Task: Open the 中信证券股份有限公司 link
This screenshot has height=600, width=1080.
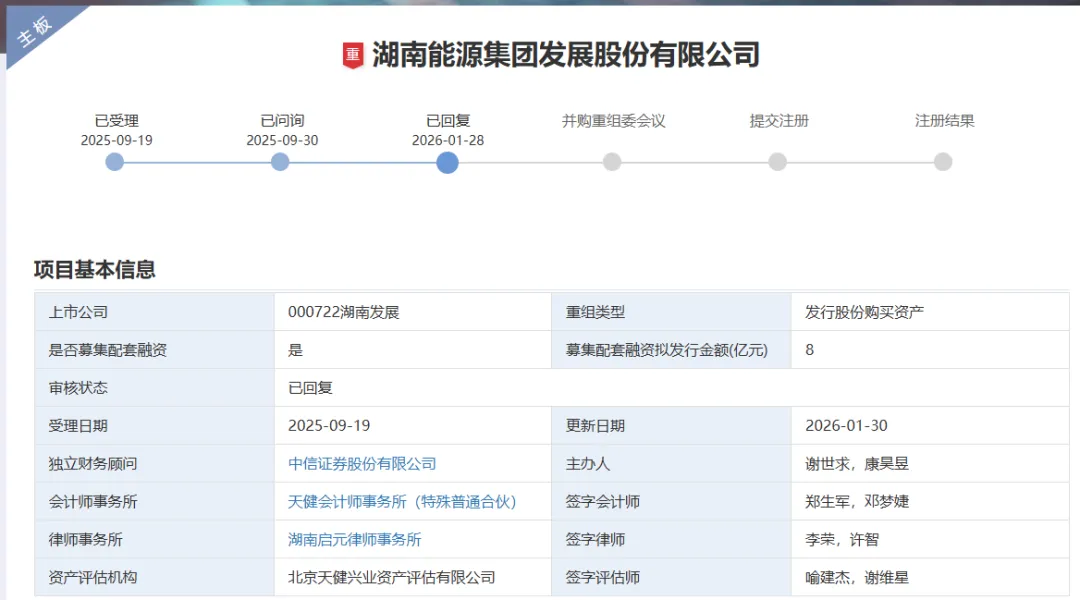Action: click(362, 464)
